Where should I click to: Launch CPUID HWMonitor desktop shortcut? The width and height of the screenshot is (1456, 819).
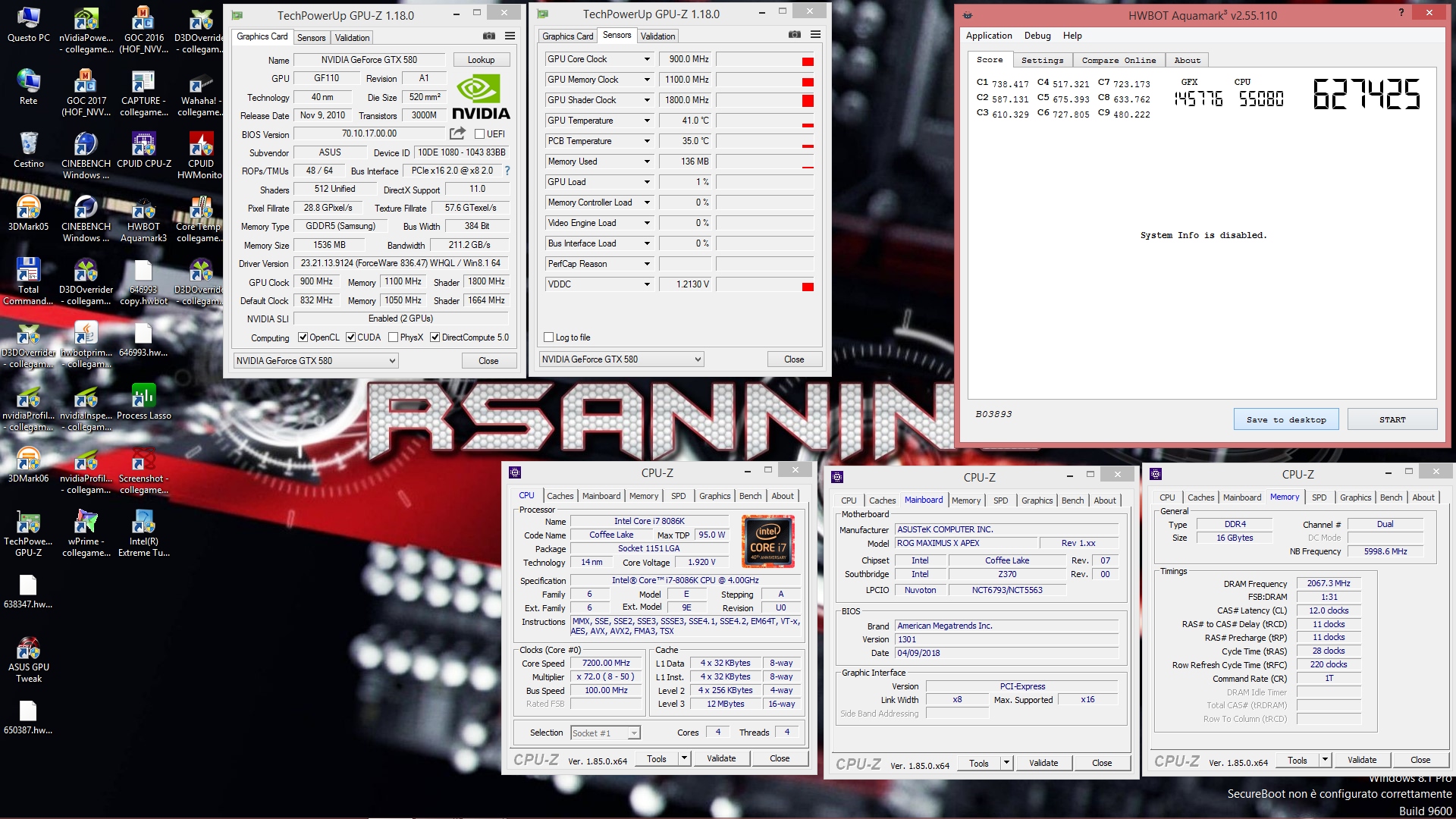200,155
